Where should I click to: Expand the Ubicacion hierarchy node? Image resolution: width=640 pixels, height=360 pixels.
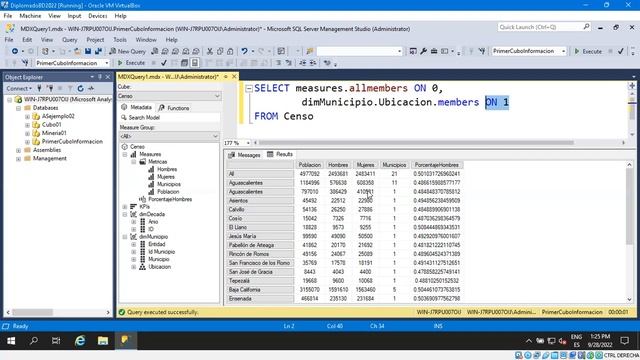pyautogui.click(x=134, y=267)
